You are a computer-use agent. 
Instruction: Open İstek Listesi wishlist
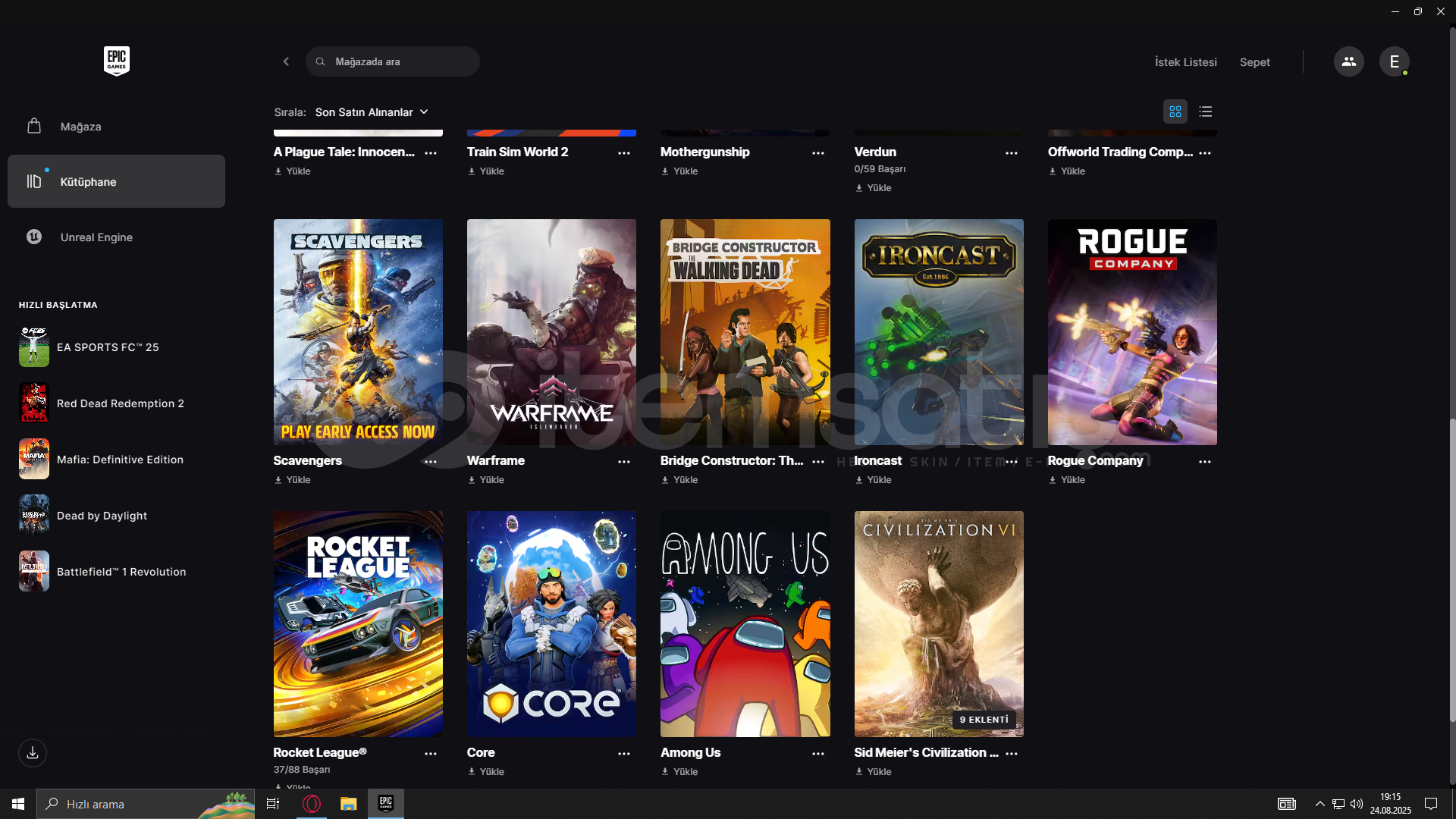click(x=1185, y=62)
